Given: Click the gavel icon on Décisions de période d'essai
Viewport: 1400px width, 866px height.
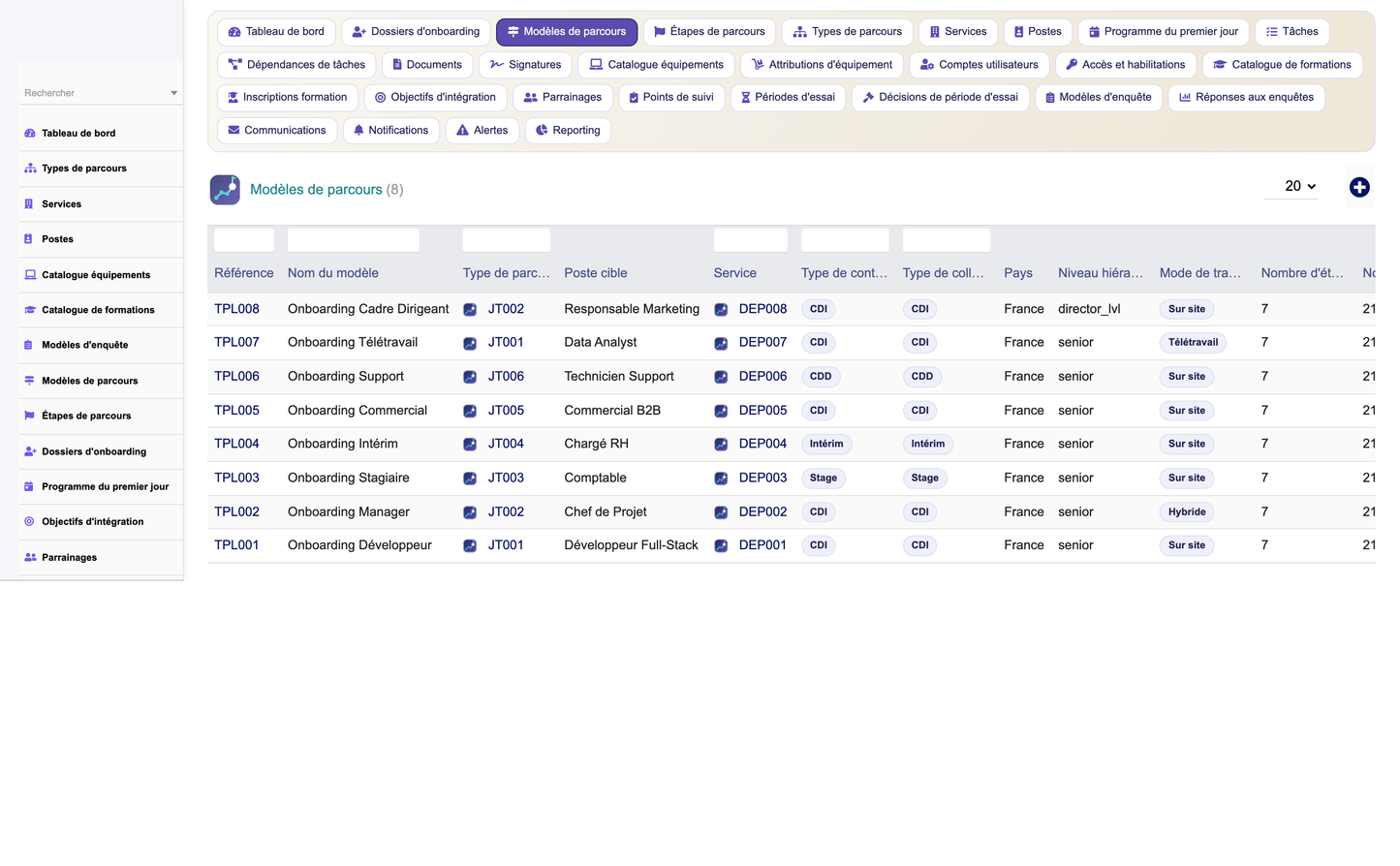Looking at the screenshot, I should 868,97.
